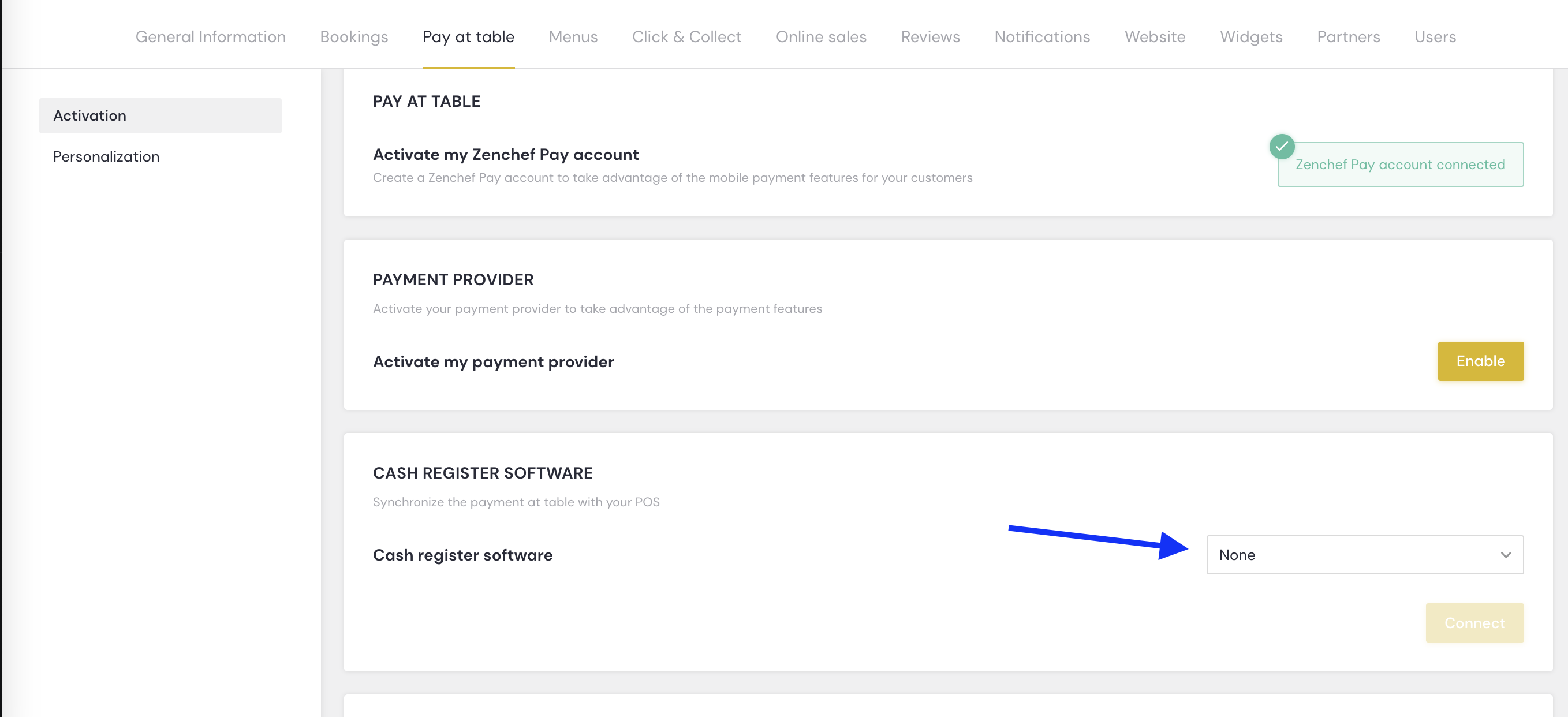
Task: Select the Pay at table tab
Action: (x=468, y=36)
